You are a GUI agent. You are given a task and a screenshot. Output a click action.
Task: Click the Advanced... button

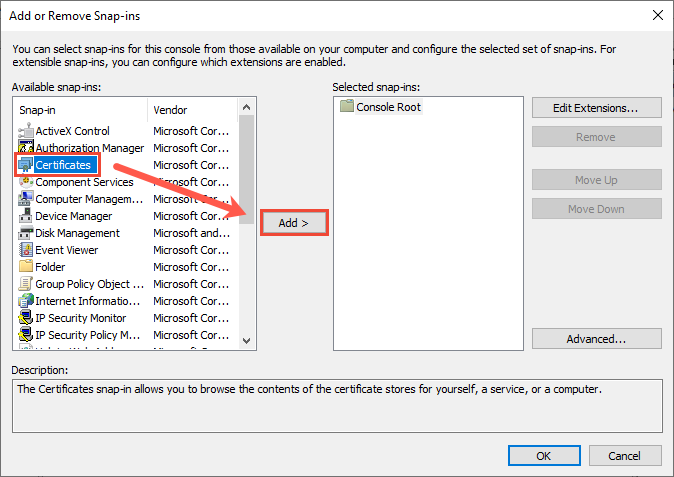596,339
